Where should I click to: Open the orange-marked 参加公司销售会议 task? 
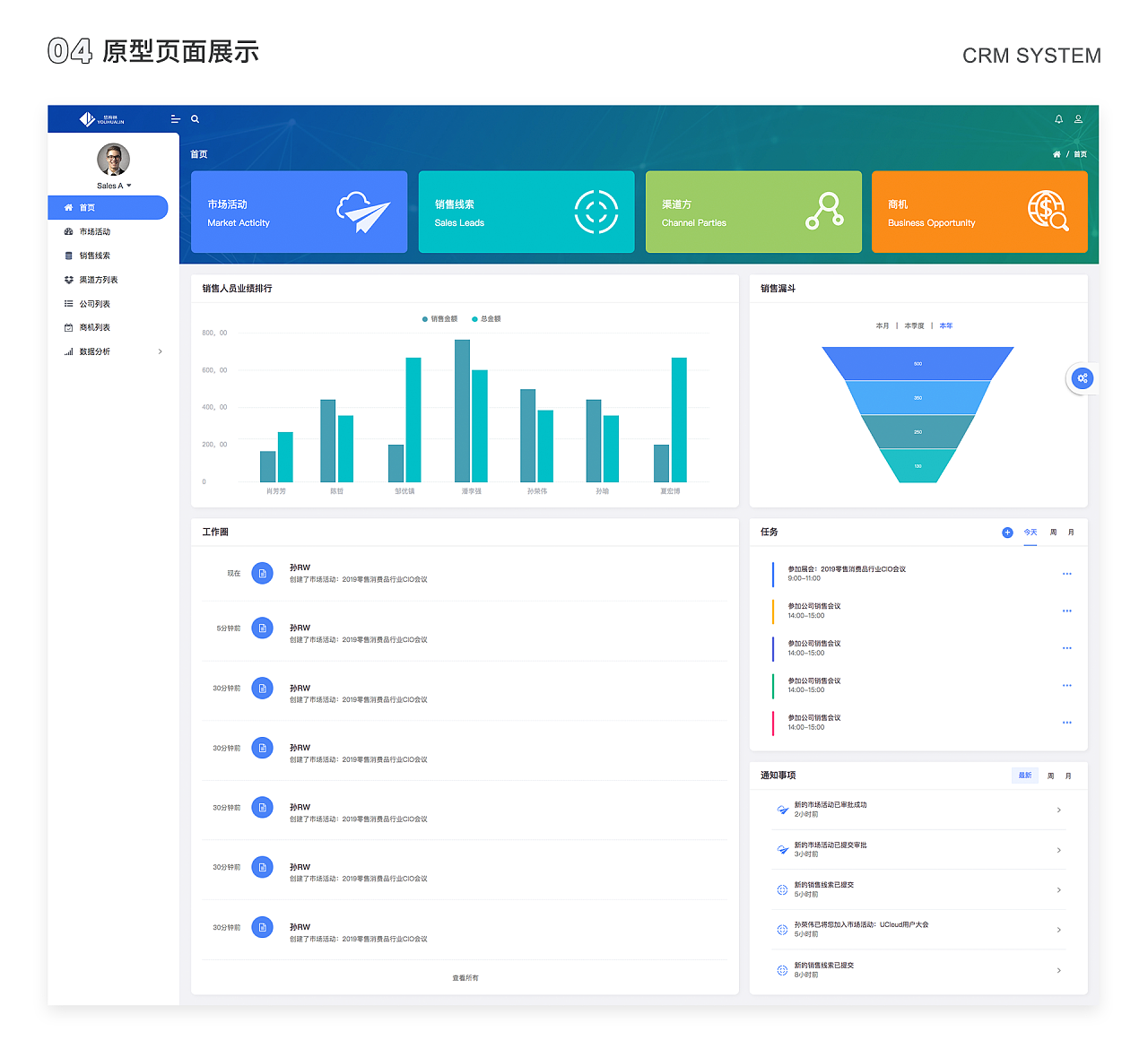pyautogui.click(x=813, y=606)
